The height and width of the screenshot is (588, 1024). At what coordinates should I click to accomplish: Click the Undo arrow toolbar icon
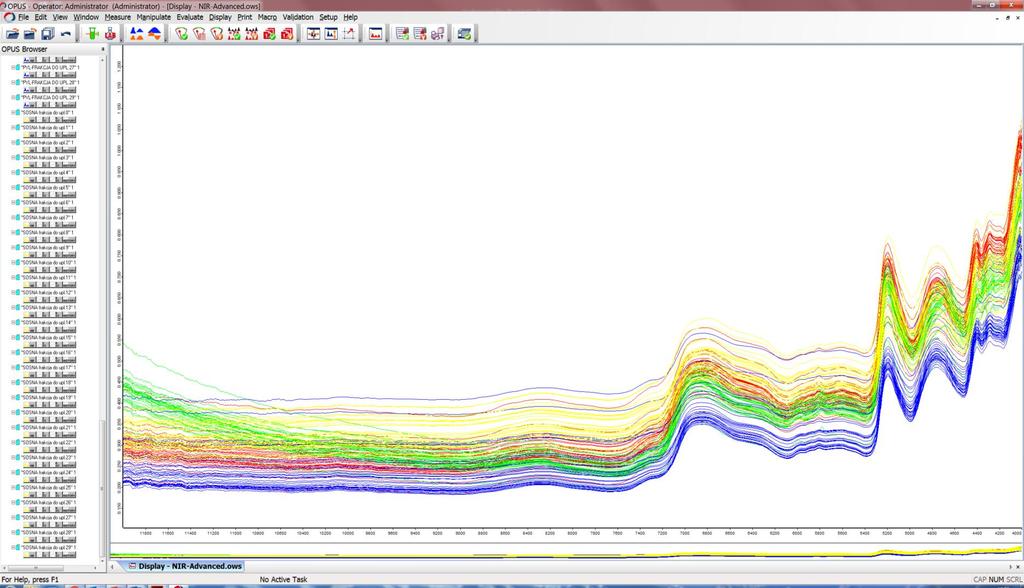pyautogui.click(x=65, y=33)
